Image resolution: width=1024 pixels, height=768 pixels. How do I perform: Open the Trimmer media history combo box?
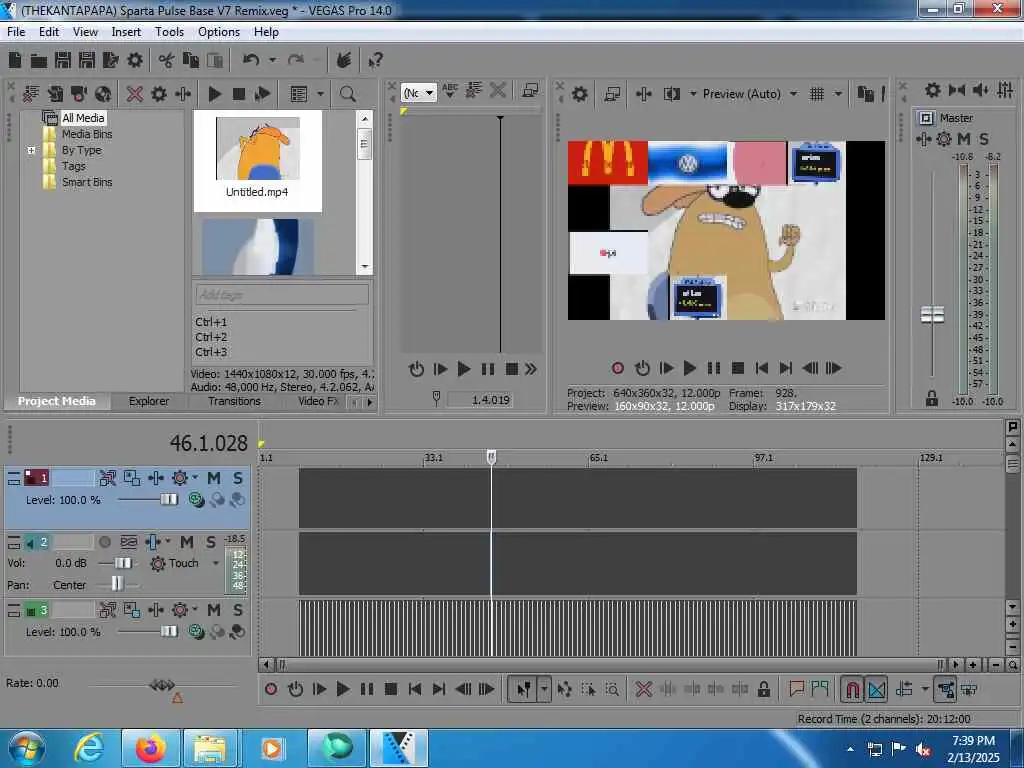click(418, 93)
